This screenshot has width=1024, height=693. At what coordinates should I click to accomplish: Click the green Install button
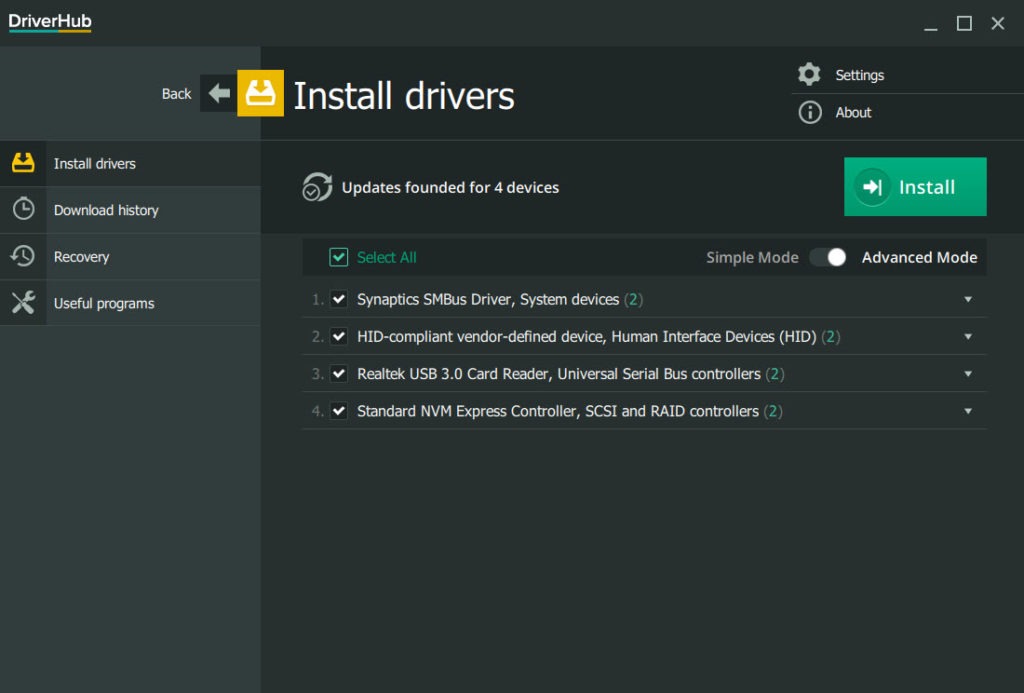[915, 187]
